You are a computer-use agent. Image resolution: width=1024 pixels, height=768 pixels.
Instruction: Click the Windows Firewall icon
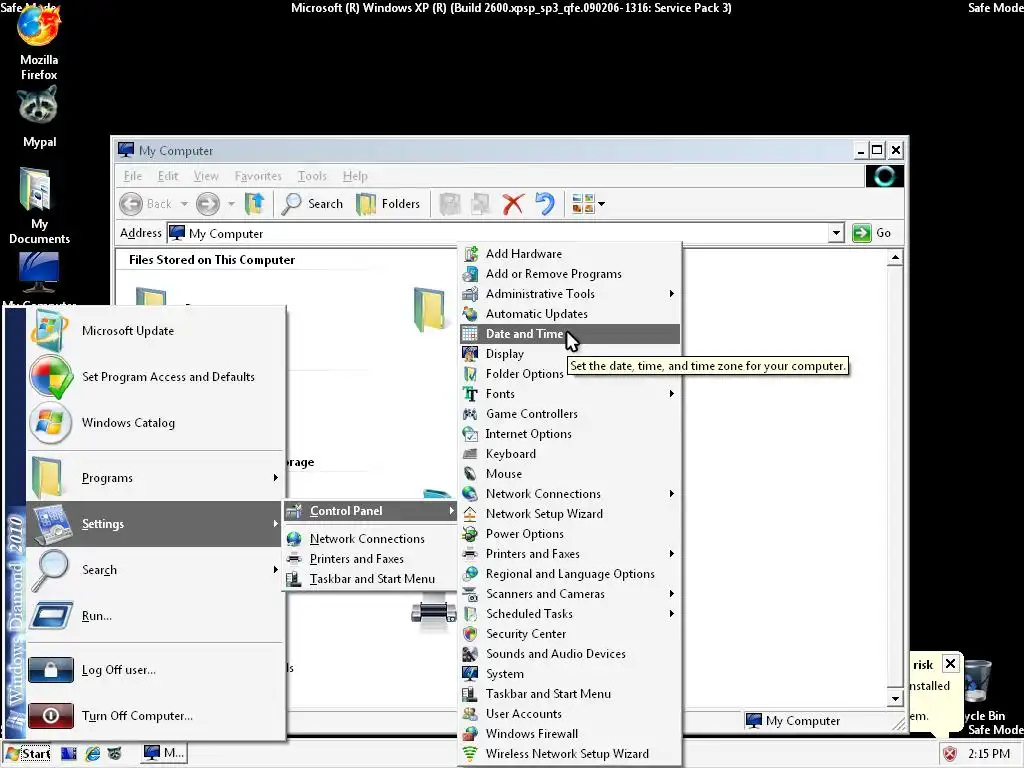470,734
